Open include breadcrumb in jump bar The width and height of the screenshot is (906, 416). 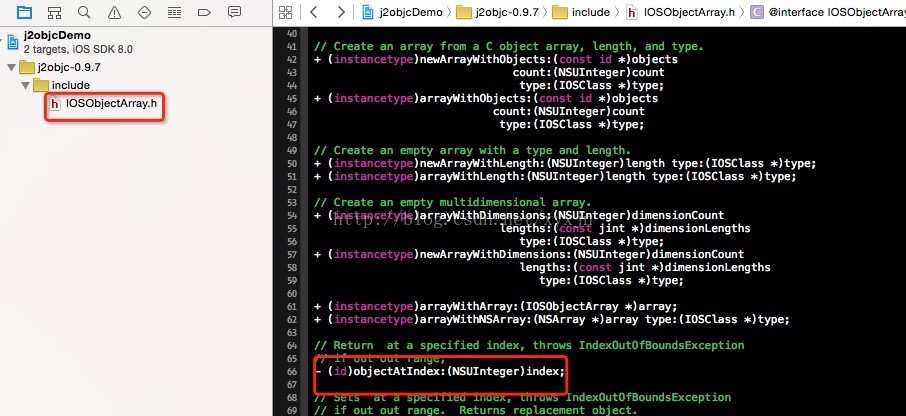[x=581, y=12]
